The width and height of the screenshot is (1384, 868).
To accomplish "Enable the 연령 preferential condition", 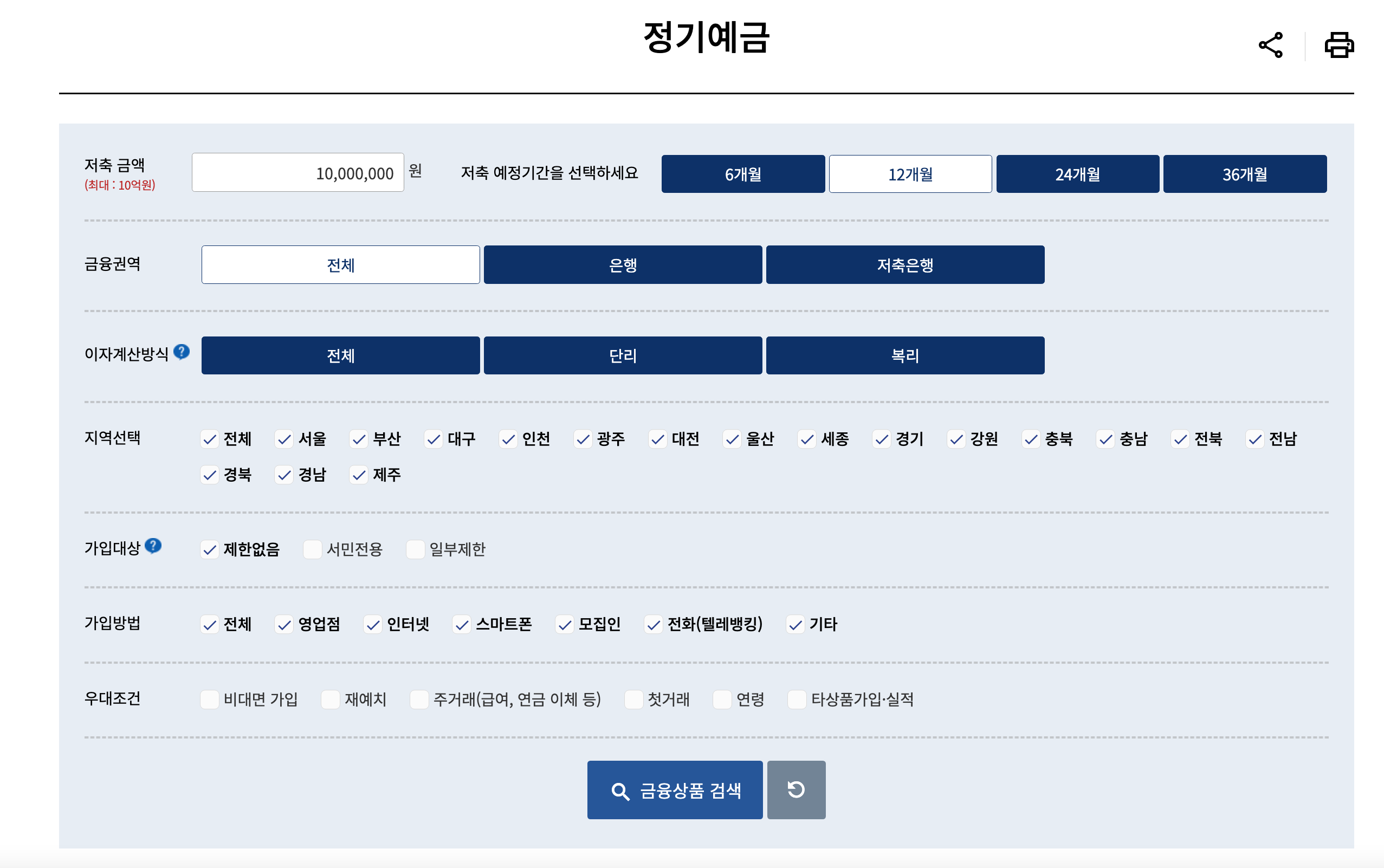I will click(x=721, y=699).
